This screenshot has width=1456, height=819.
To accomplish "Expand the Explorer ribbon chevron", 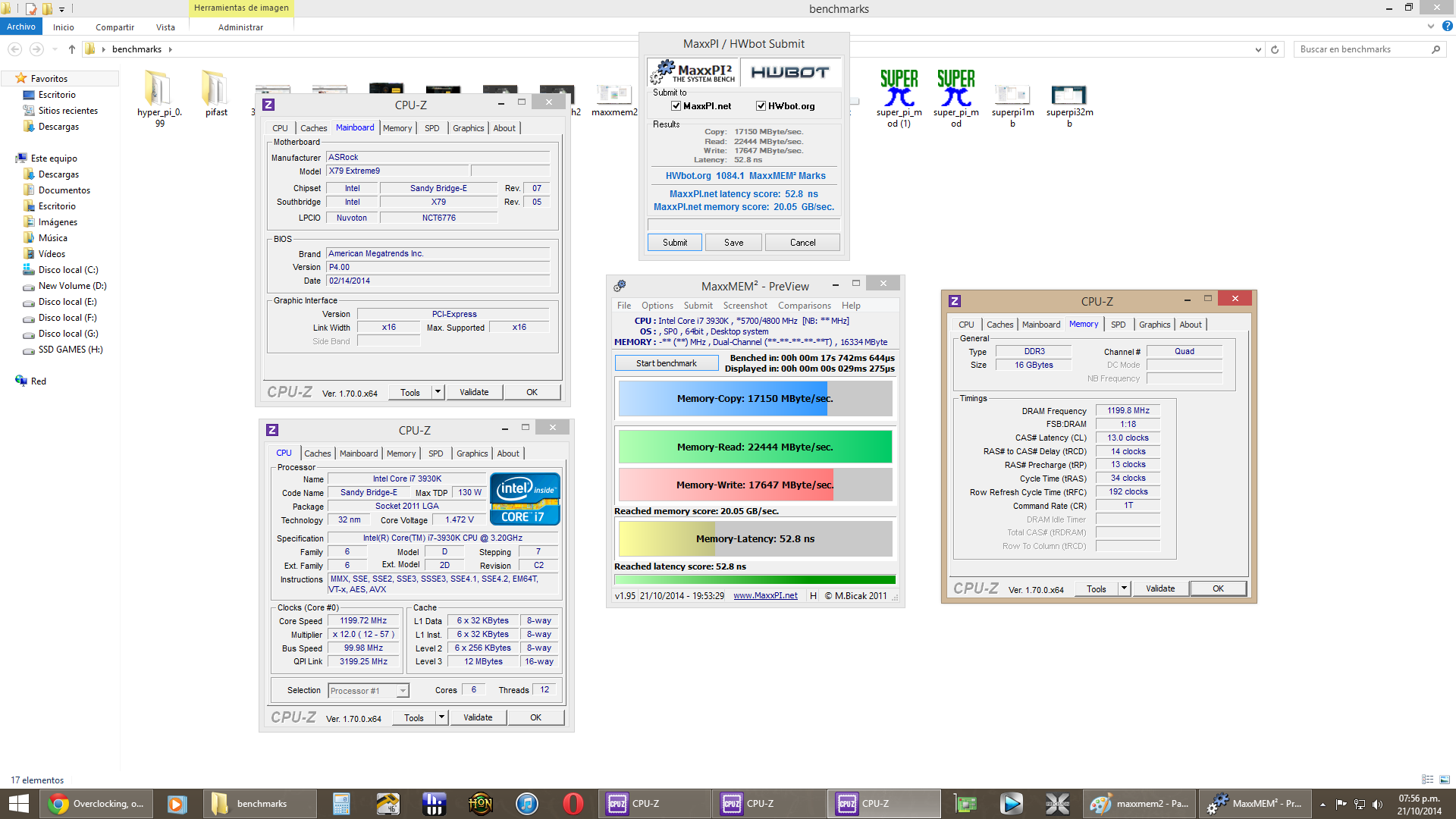I will click(1431, 27).
